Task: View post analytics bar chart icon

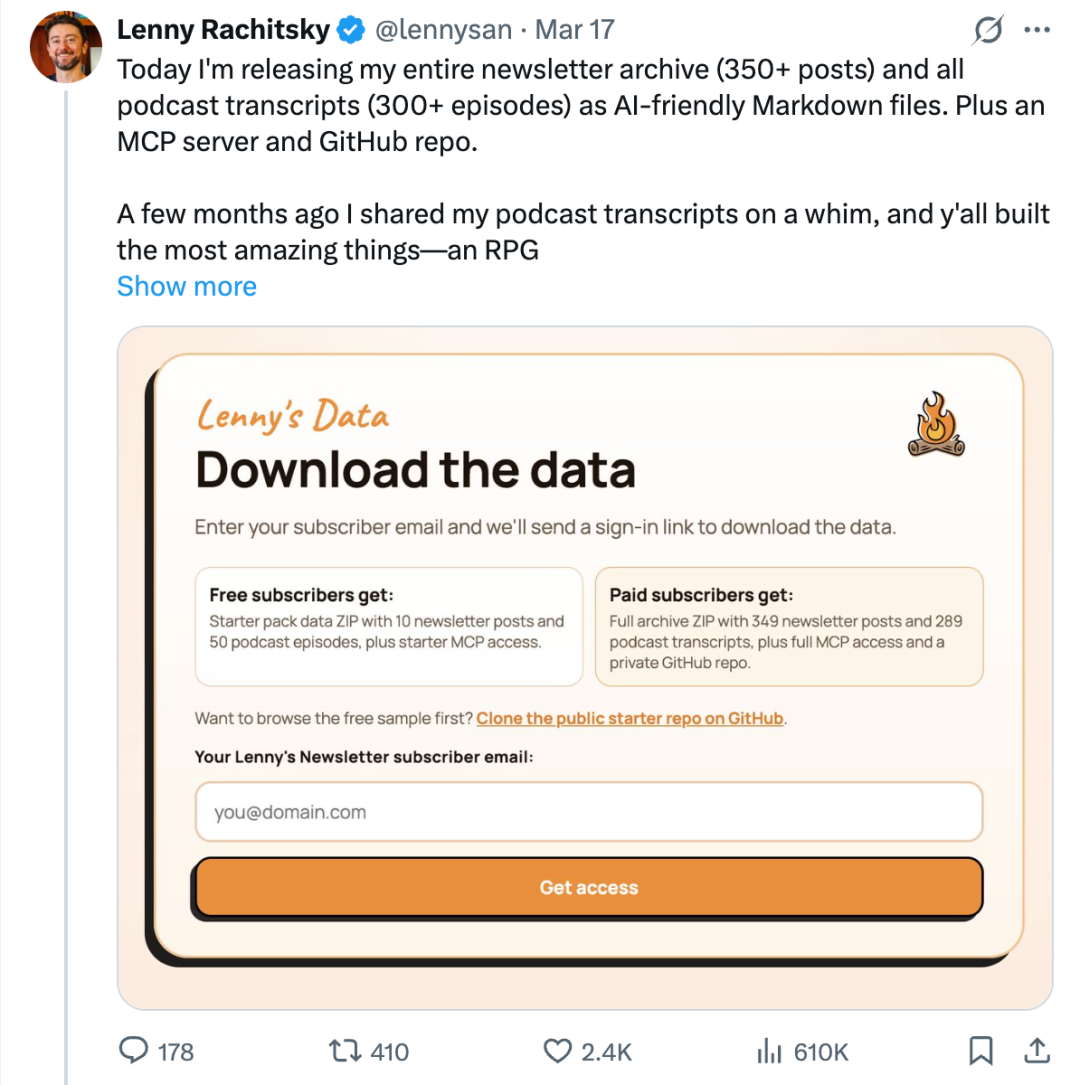Action: pyautogui.click(x=768, y=1051)
